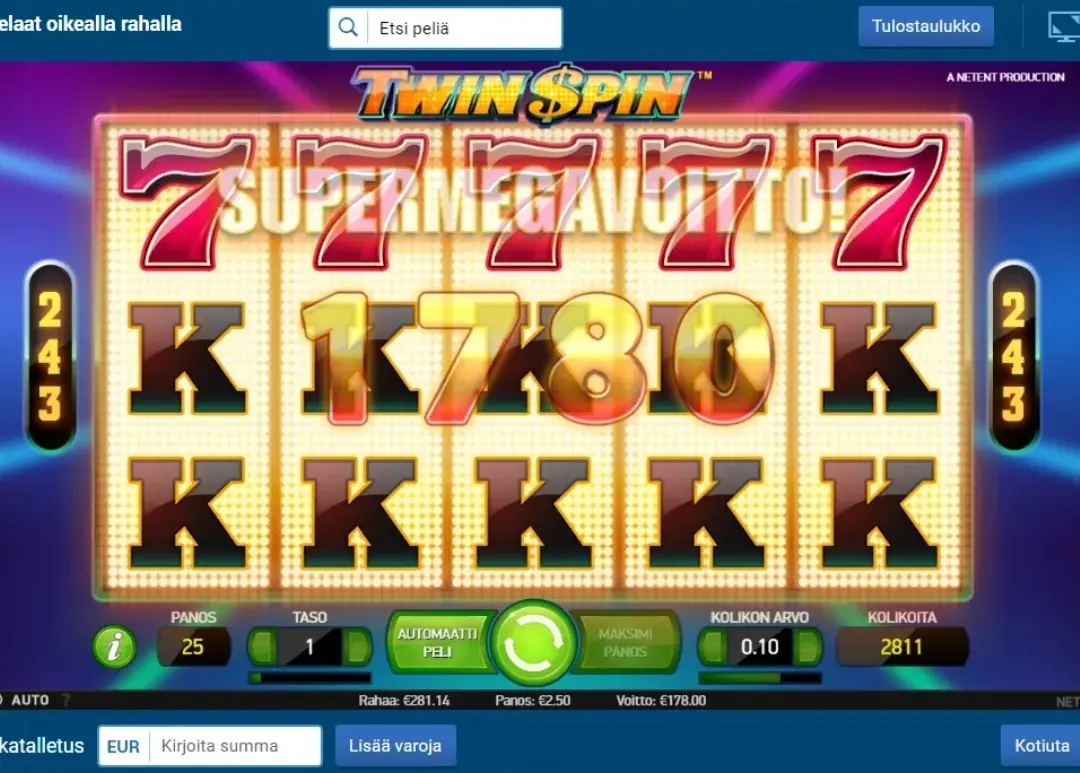Click the Kolikoita coins balance display
Image resolution: width=1080 pixels, height=773 pixels.
tap(902, 646)
